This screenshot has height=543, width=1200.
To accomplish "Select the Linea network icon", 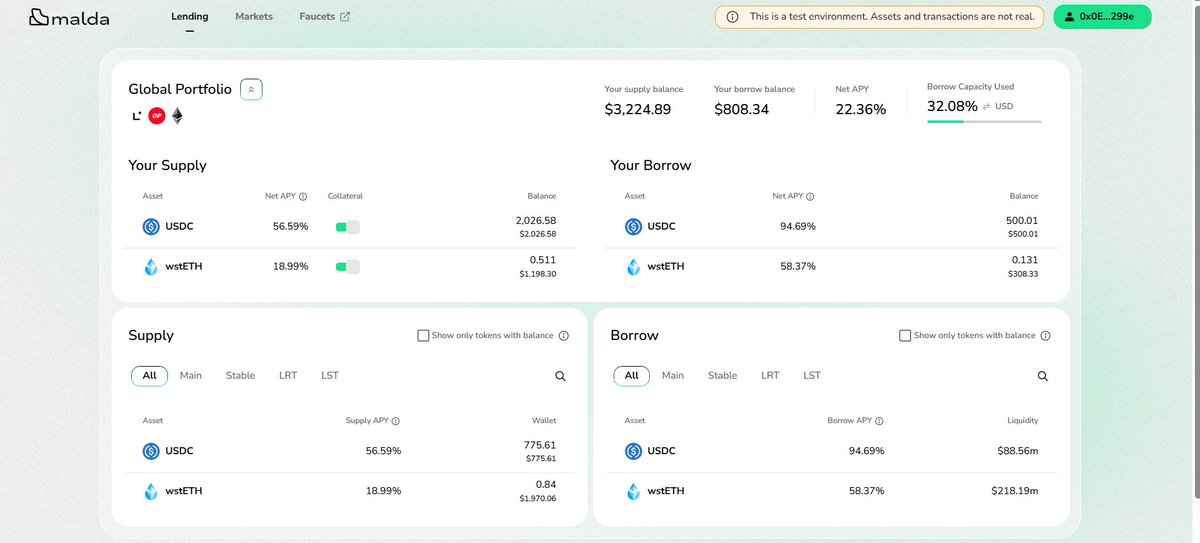I will (x=137, y=116).
